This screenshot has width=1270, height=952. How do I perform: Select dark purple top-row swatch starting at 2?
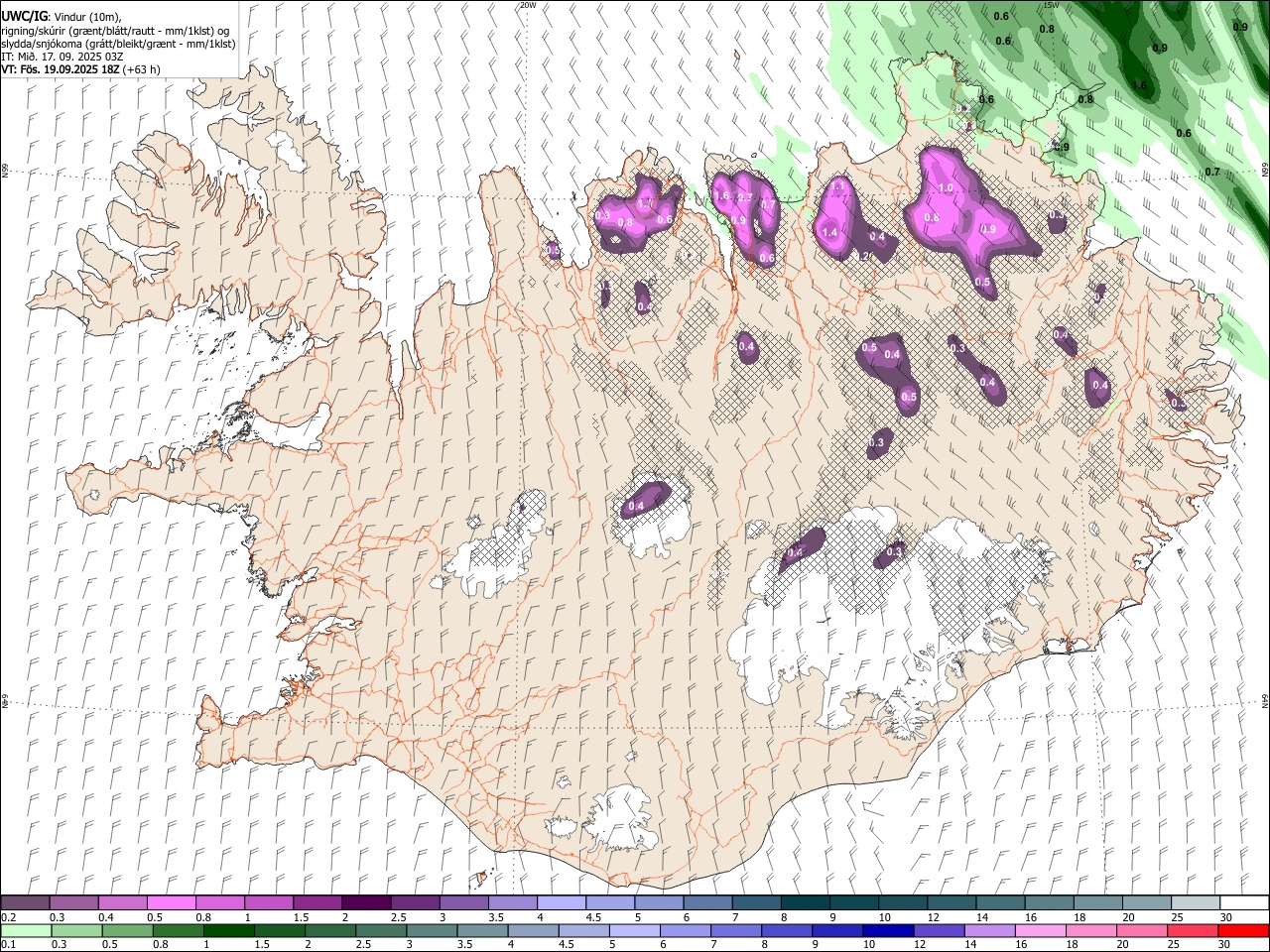(x=365, y=903)
